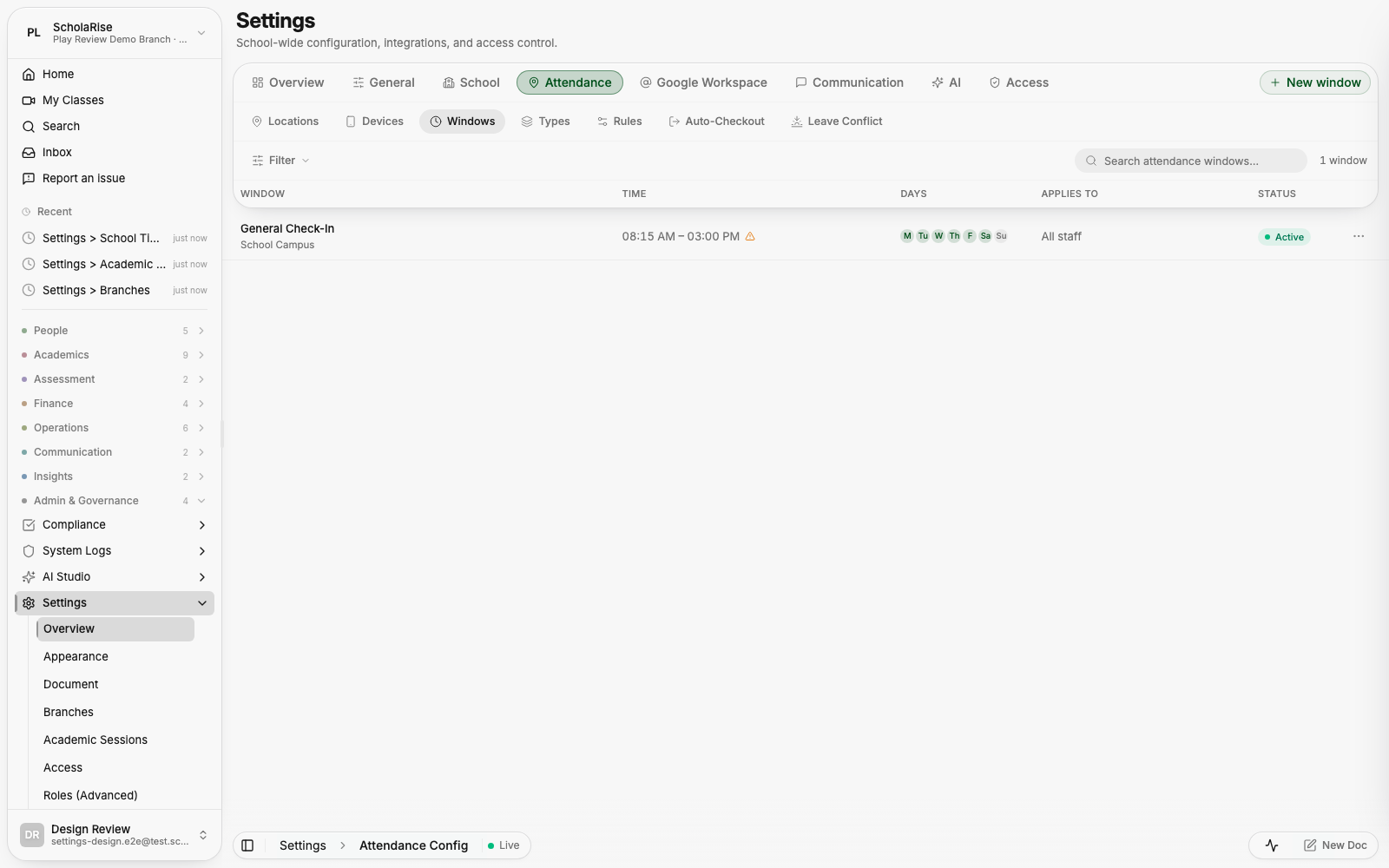Viewport: 1389px width, 868px height.
Task: Switch to the General settings tab
Action: coord(384,82)
